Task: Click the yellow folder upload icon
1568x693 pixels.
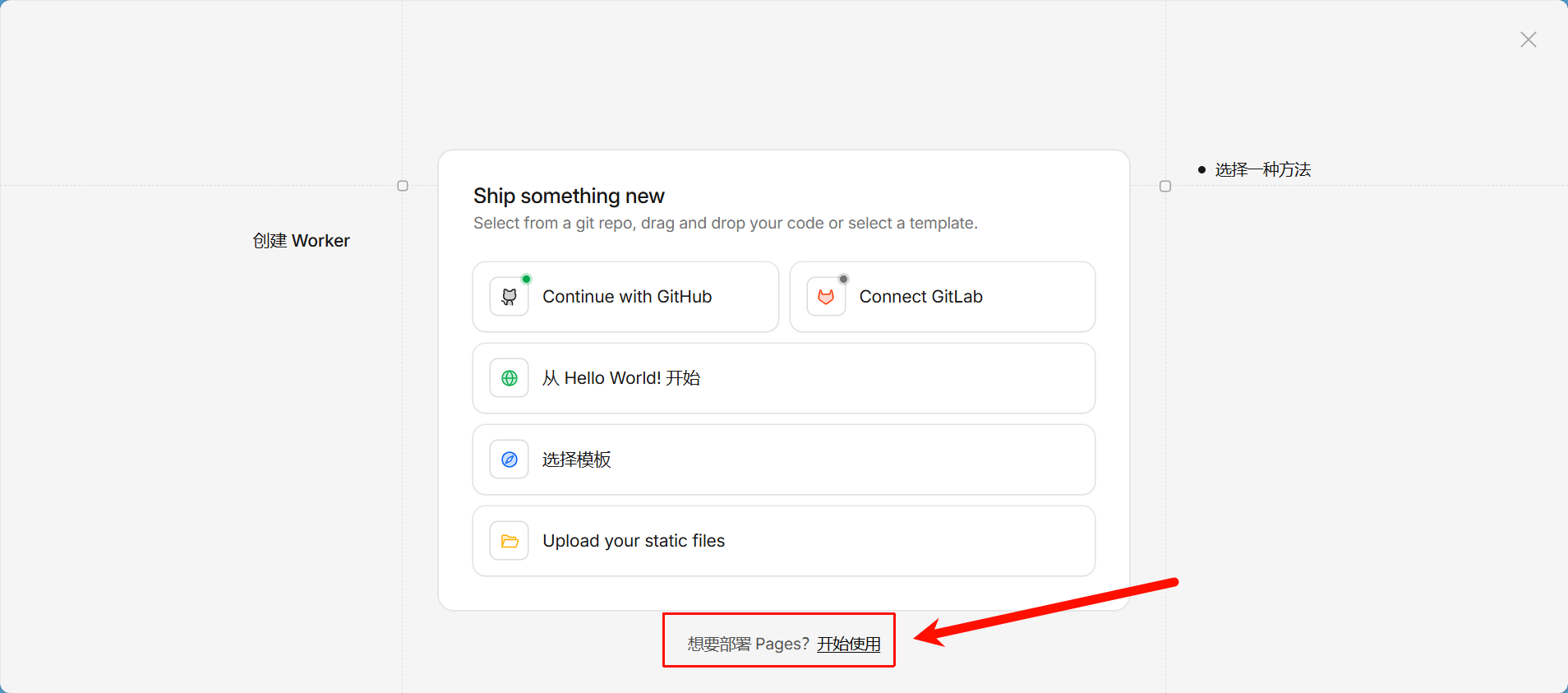Action: [510, 541]
